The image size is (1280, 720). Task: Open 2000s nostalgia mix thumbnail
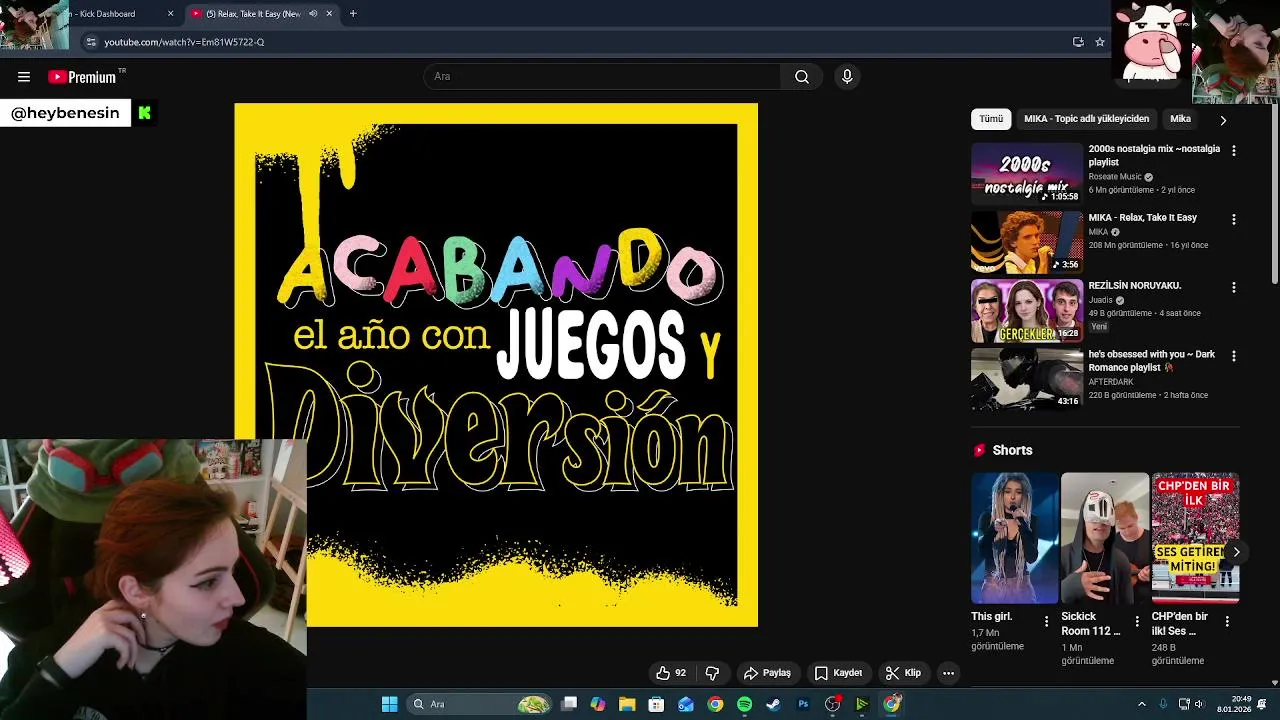coord(1027,173)
